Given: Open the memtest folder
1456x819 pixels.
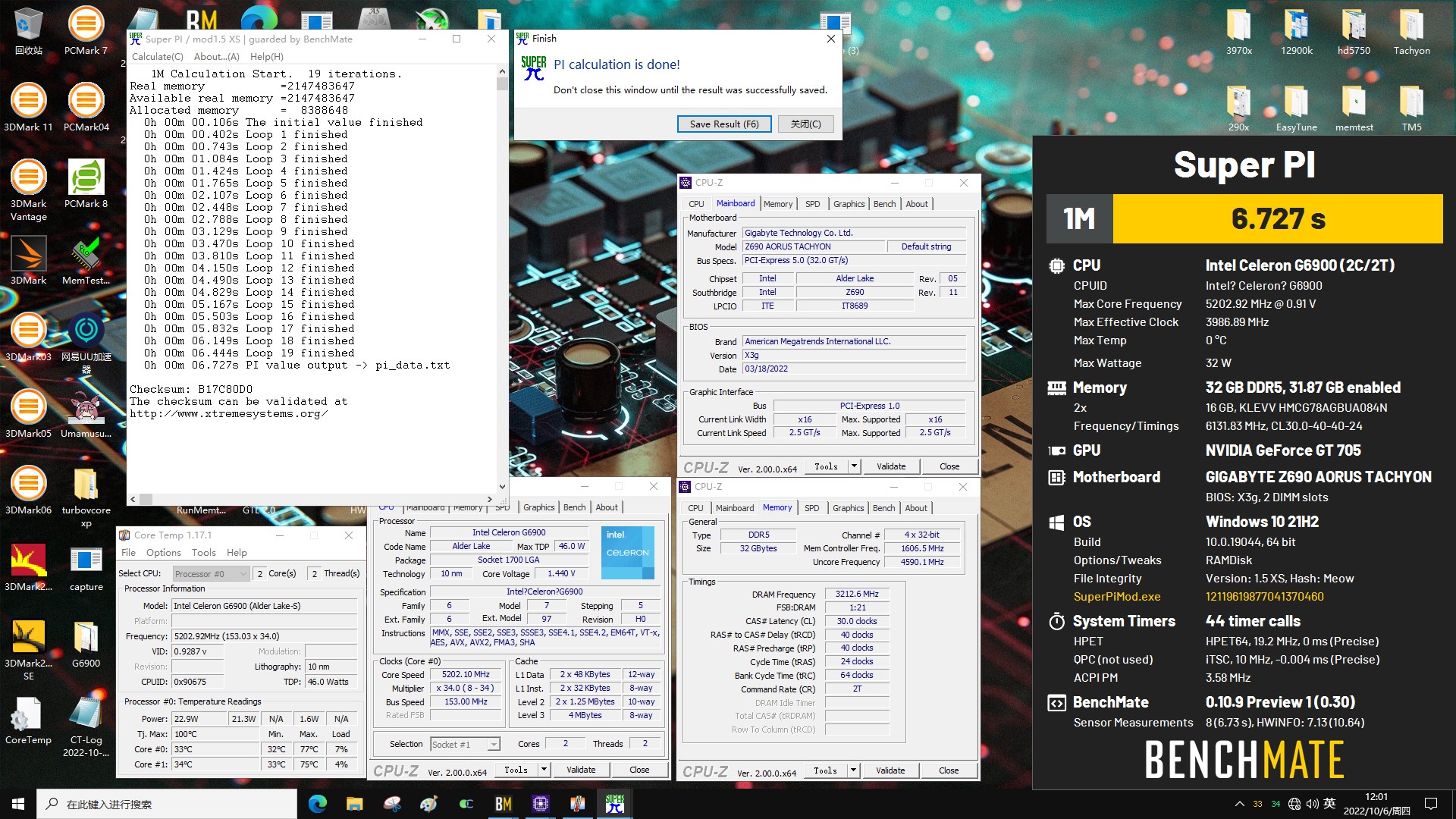Looking at the screenshot, I should point(1354,107).
